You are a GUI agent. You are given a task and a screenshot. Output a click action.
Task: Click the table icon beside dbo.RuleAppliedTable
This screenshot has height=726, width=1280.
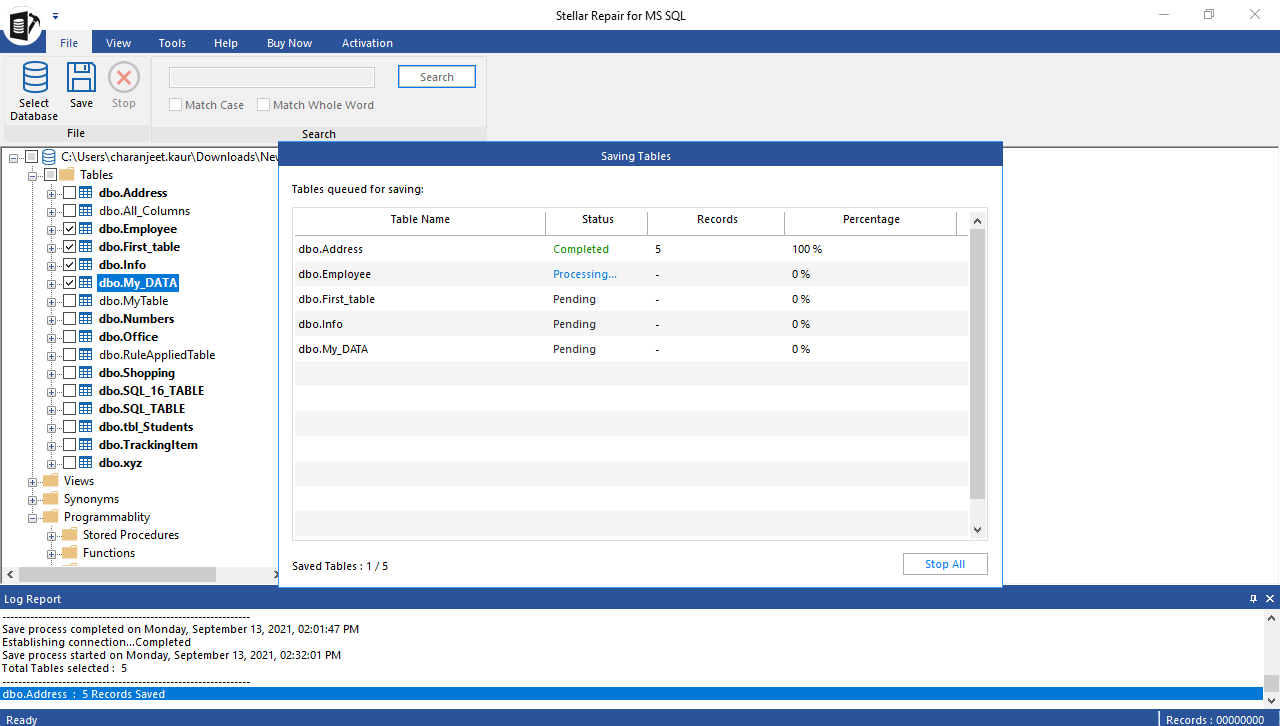(86, 355)
